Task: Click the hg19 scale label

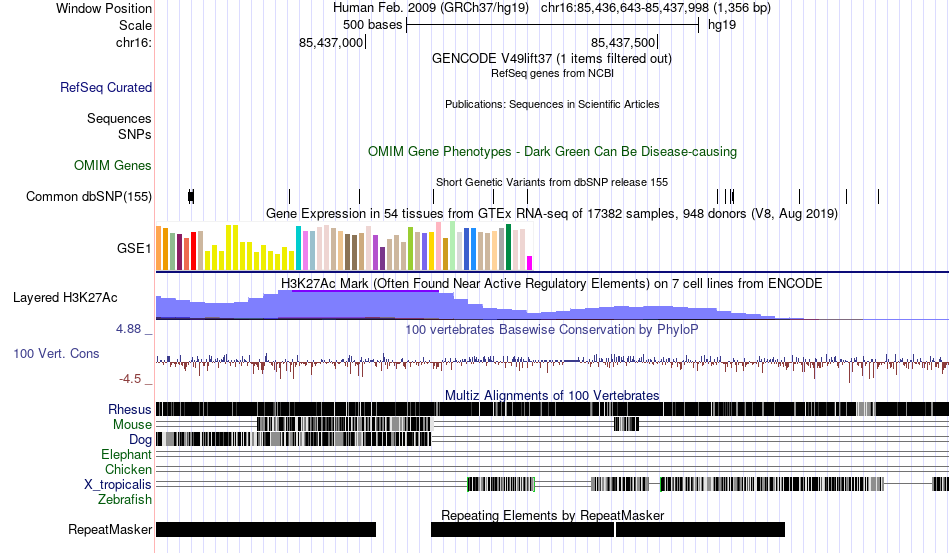Action: click(722, 25)
